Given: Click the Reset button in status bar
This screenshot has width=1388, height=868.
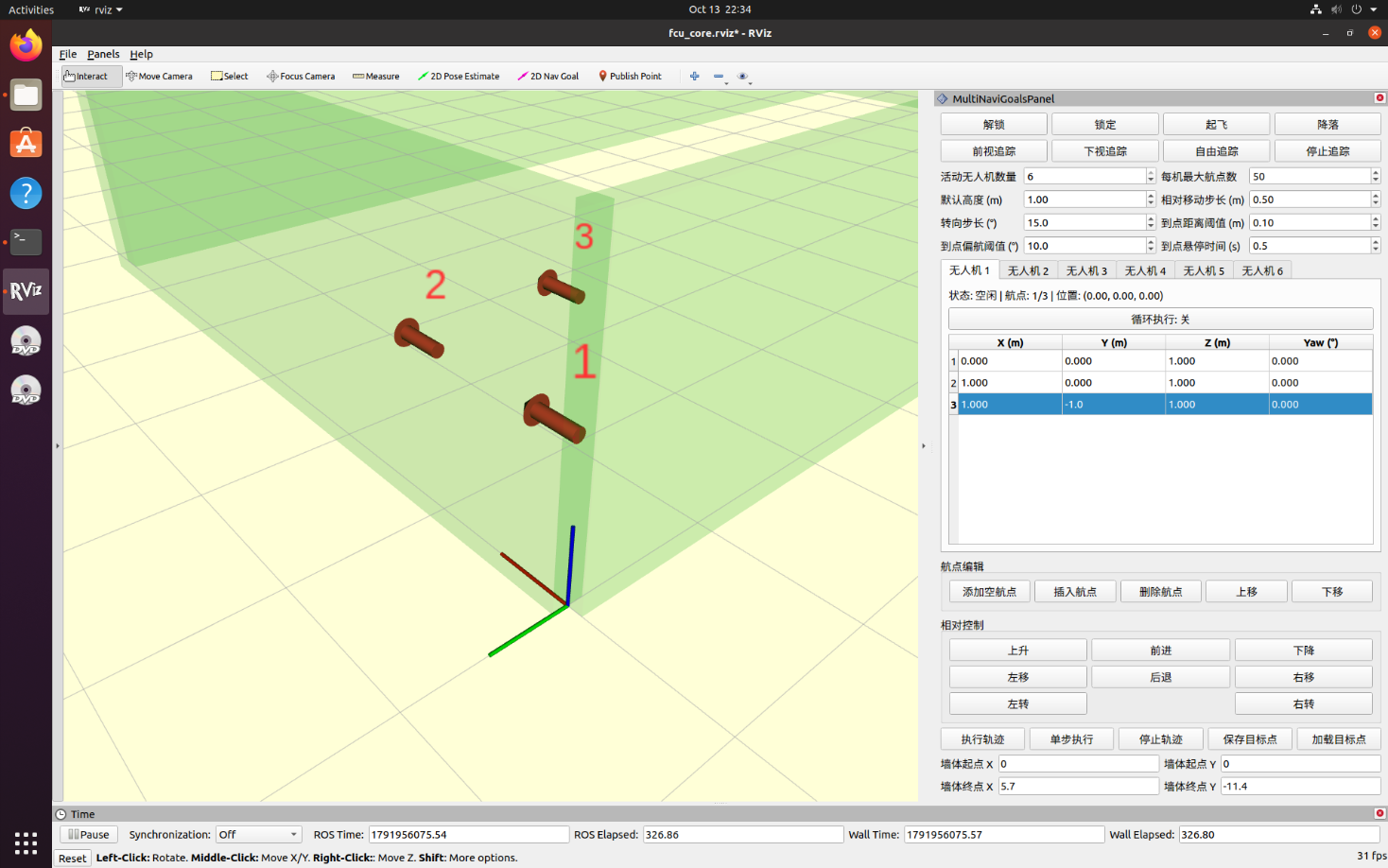Looking at the screenshot, I should point(73,859).
